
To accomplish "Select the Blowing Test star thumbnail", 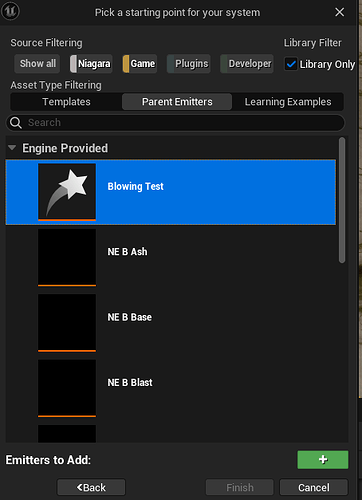I will (67, 192).
